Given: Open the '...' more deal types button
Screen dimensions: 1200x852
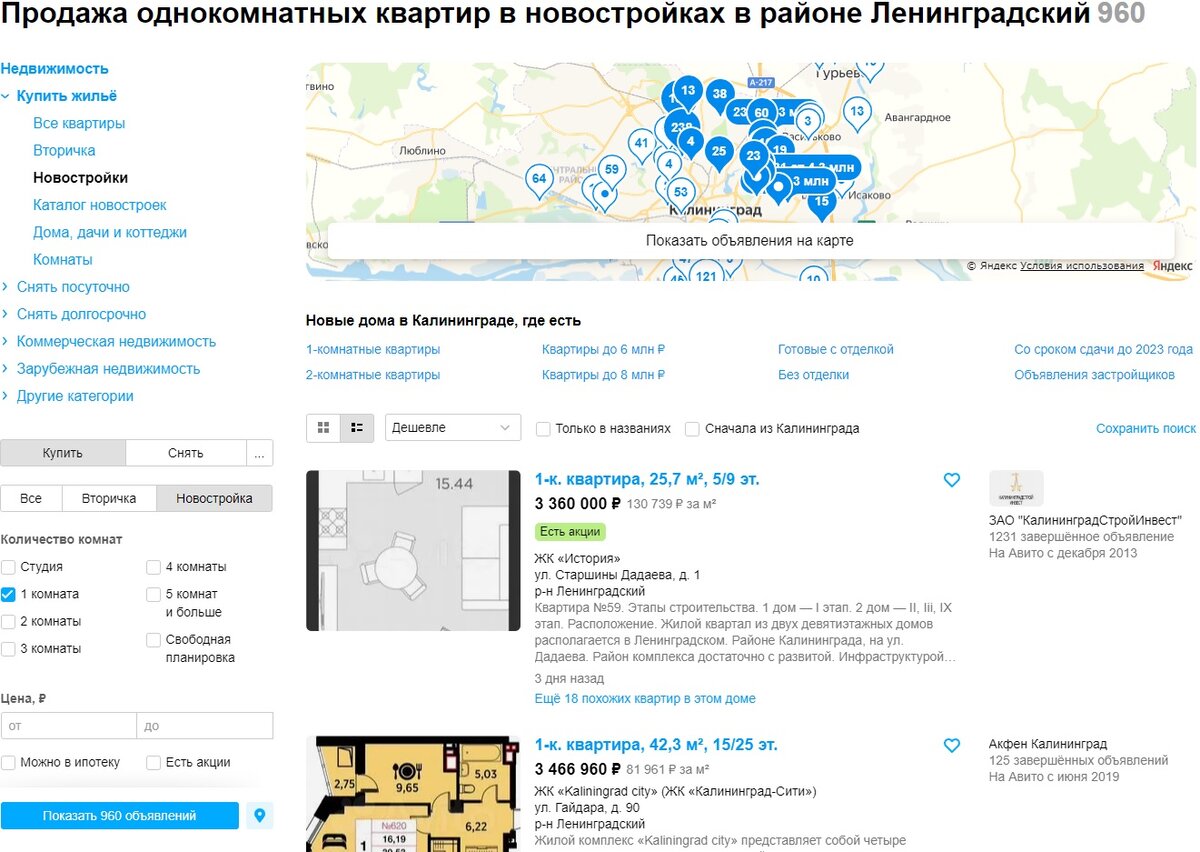Looking at the screenshot, I should pos(259,453).
